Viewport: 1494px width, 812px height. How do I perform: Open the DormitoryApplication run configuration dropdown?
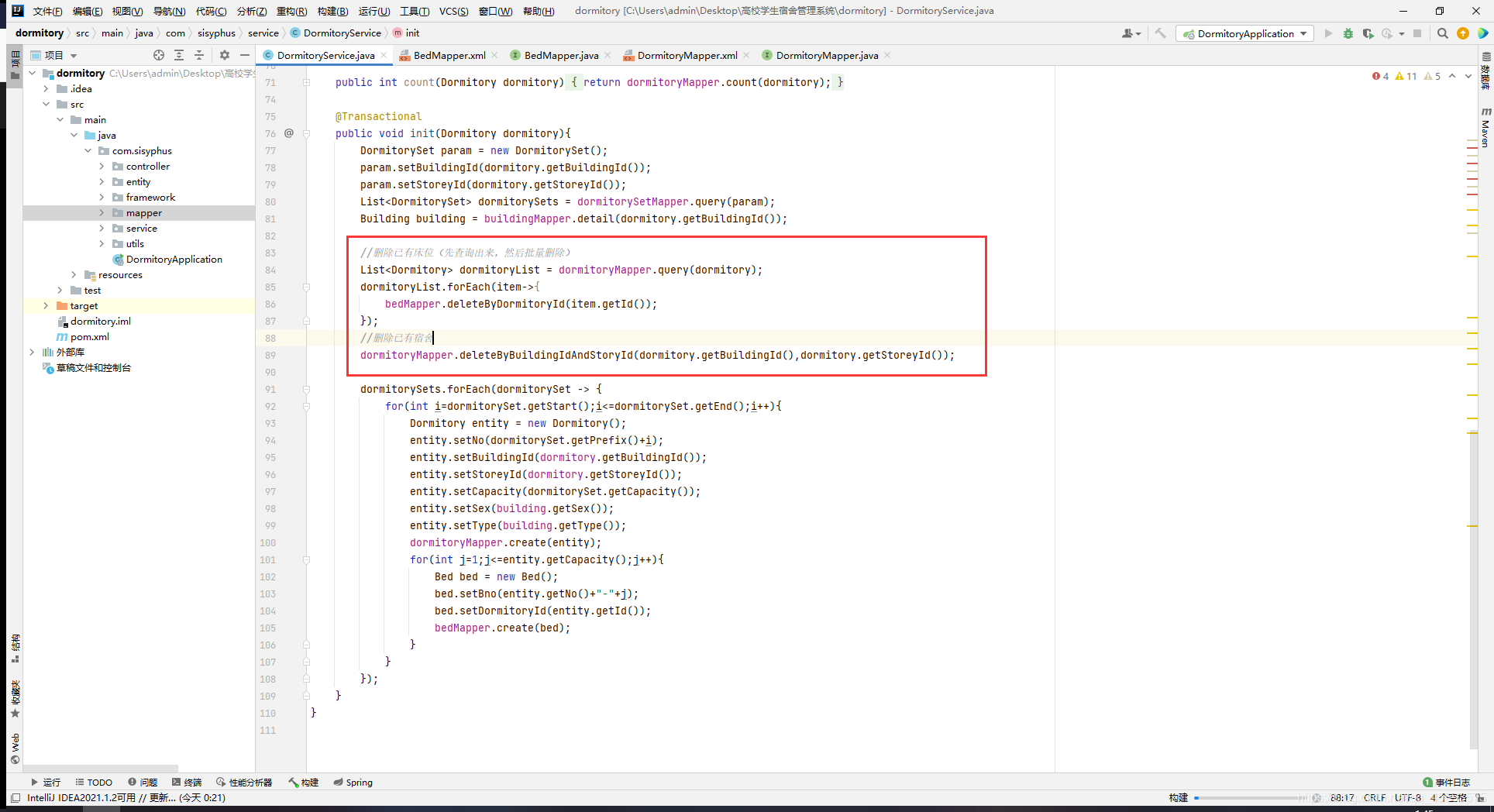point(1244,33)
